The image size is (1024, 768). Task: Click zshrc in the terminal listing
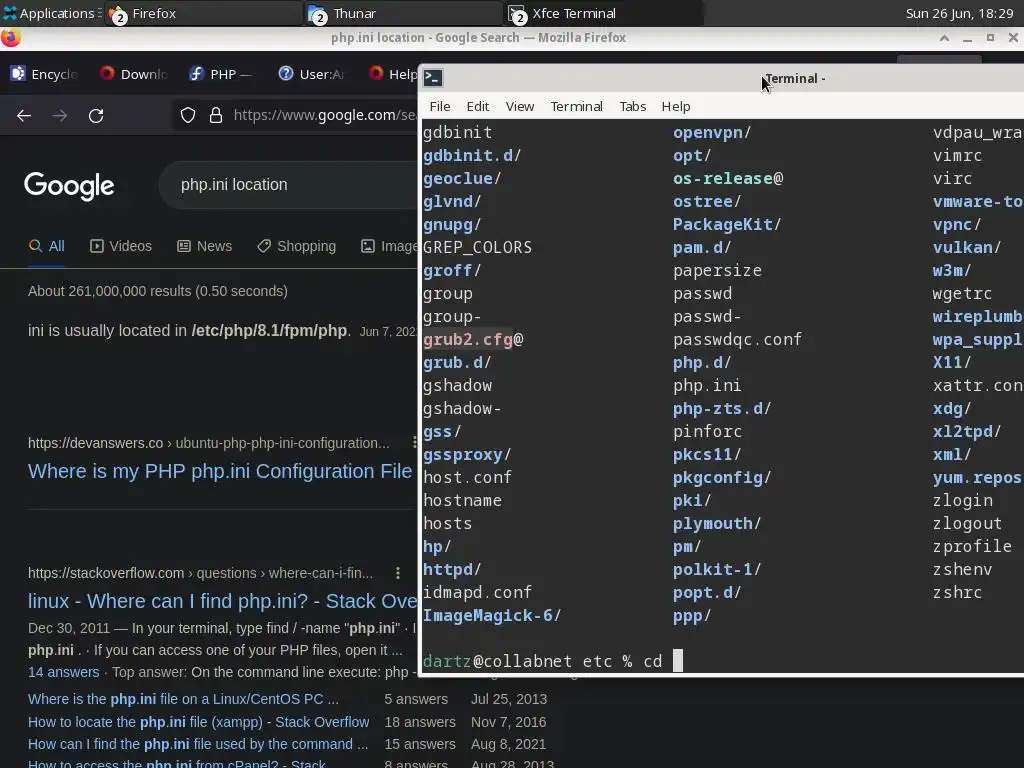(x=957, y=592)
